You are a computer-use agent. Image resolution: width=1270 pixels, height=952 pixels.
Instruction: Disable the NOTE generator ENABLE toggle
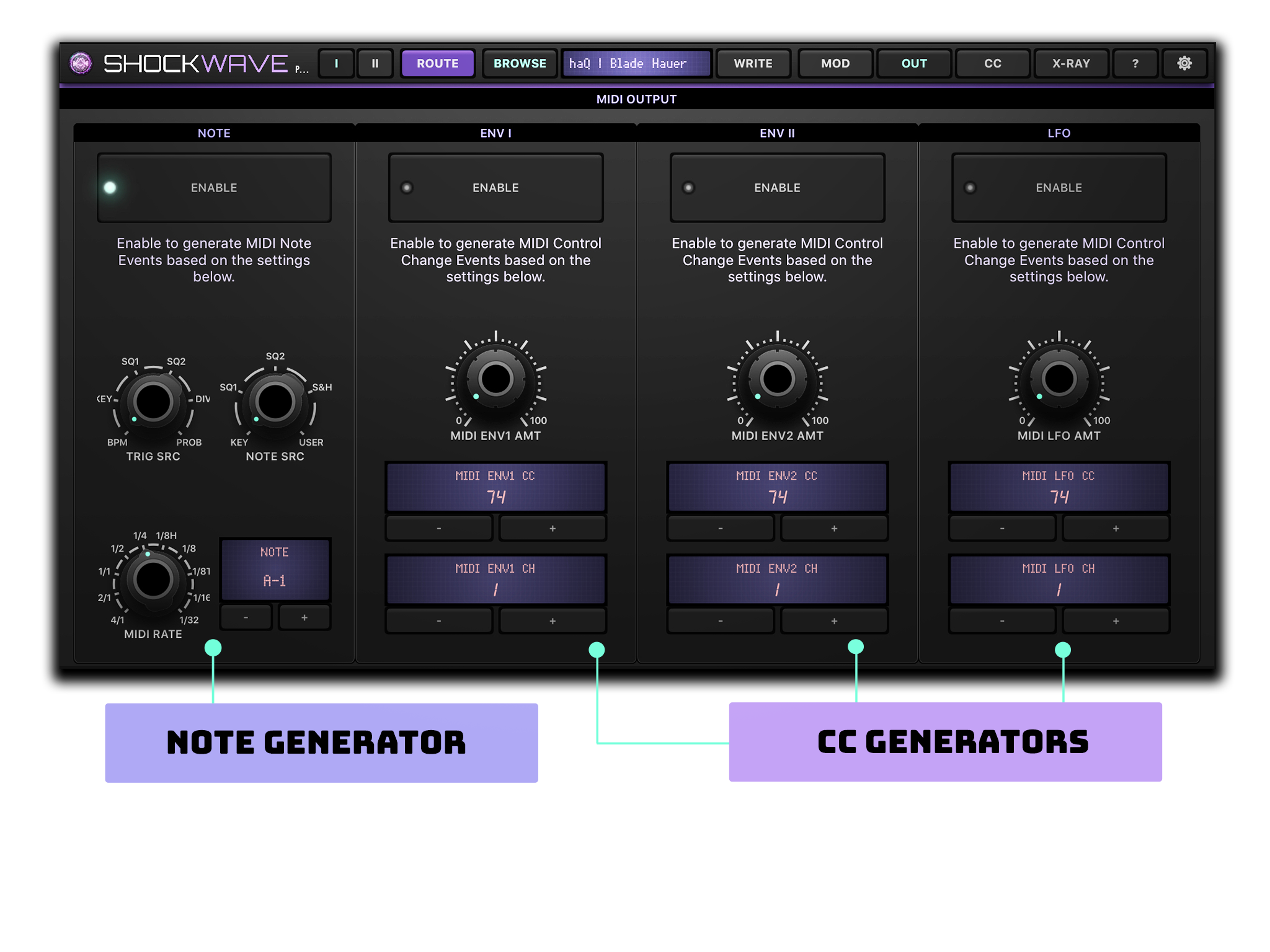[214, 188]
